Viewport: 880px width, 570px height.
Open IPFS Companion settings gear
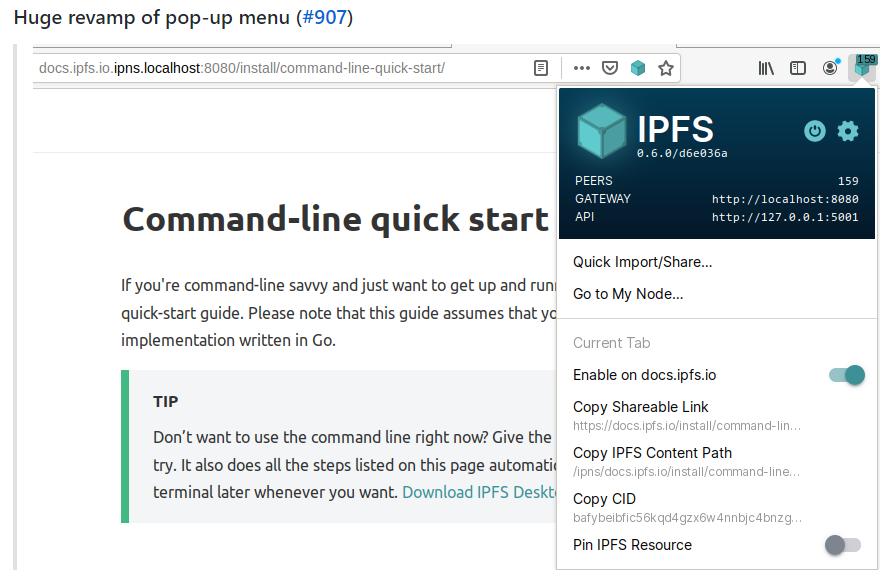[847, 131]
